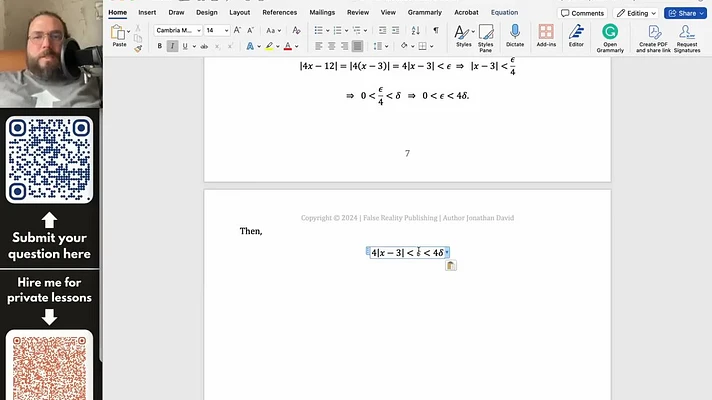
Task: Click the paste options clipboard below the equation
Action: [x=450, y=266]
